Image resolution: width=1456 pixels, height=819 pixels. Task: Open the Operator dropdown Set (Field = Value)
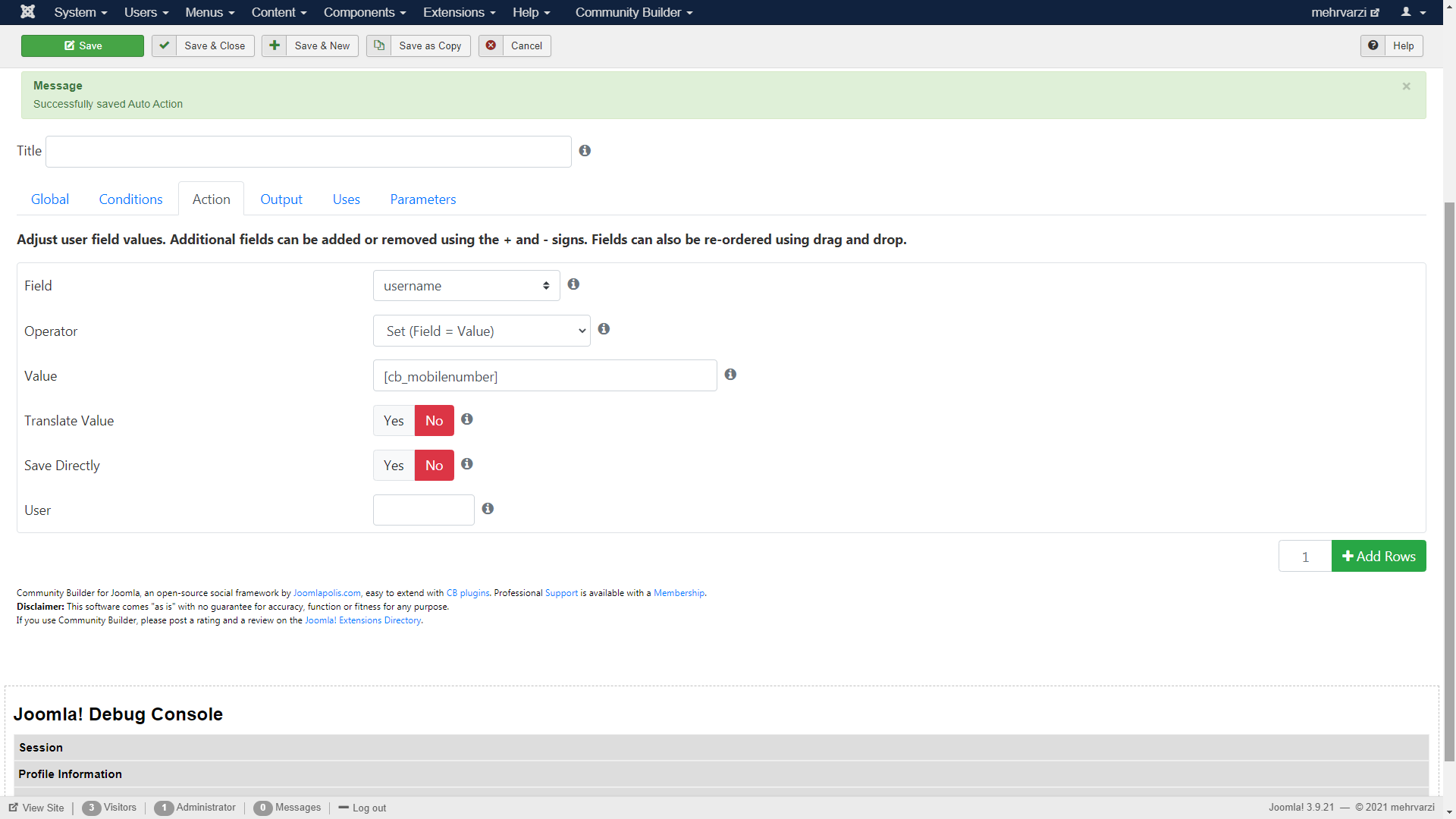click(x=482, y=331)
